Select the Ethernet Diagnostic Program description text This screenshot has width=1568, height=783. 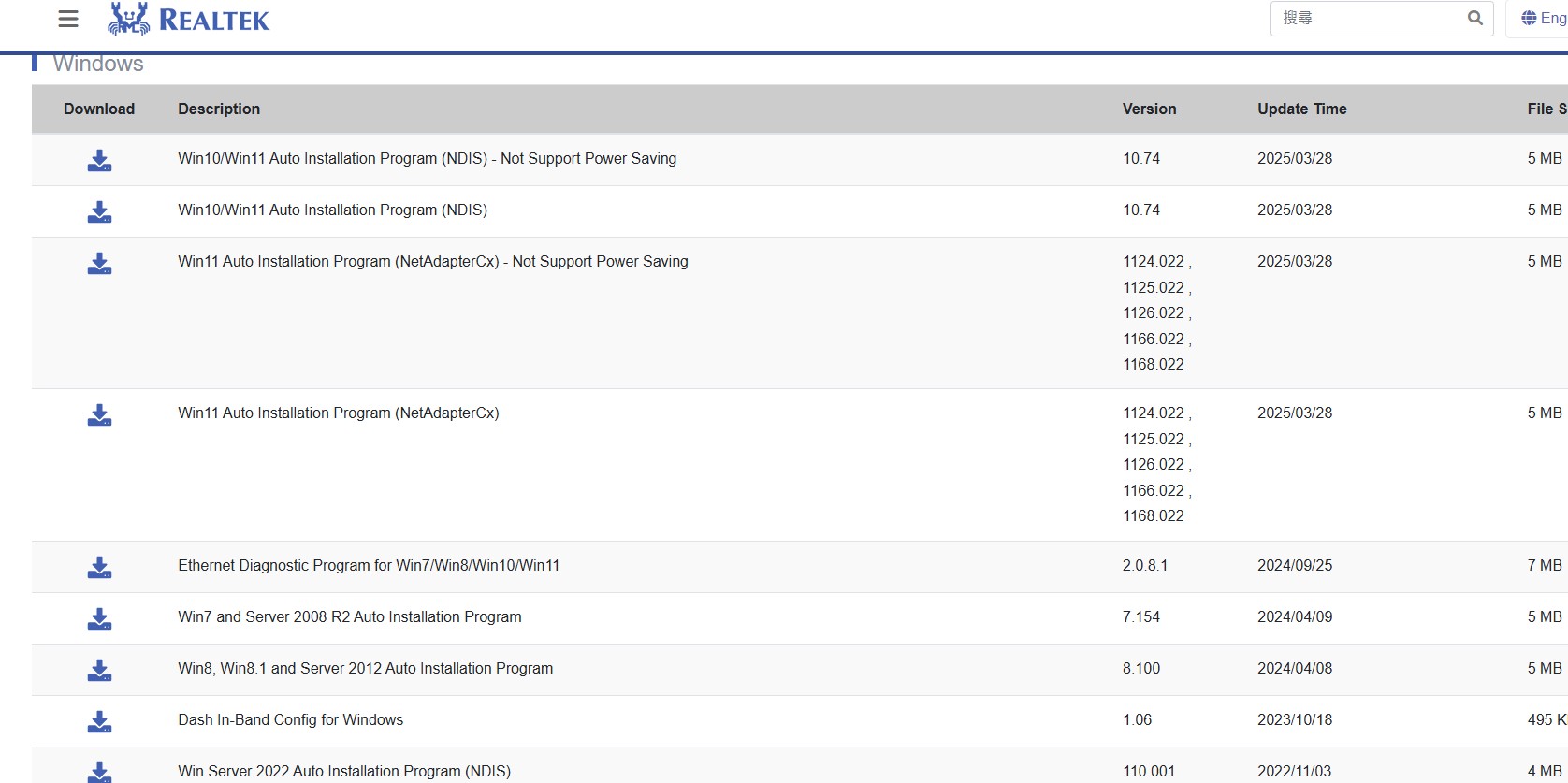(369, 565)
